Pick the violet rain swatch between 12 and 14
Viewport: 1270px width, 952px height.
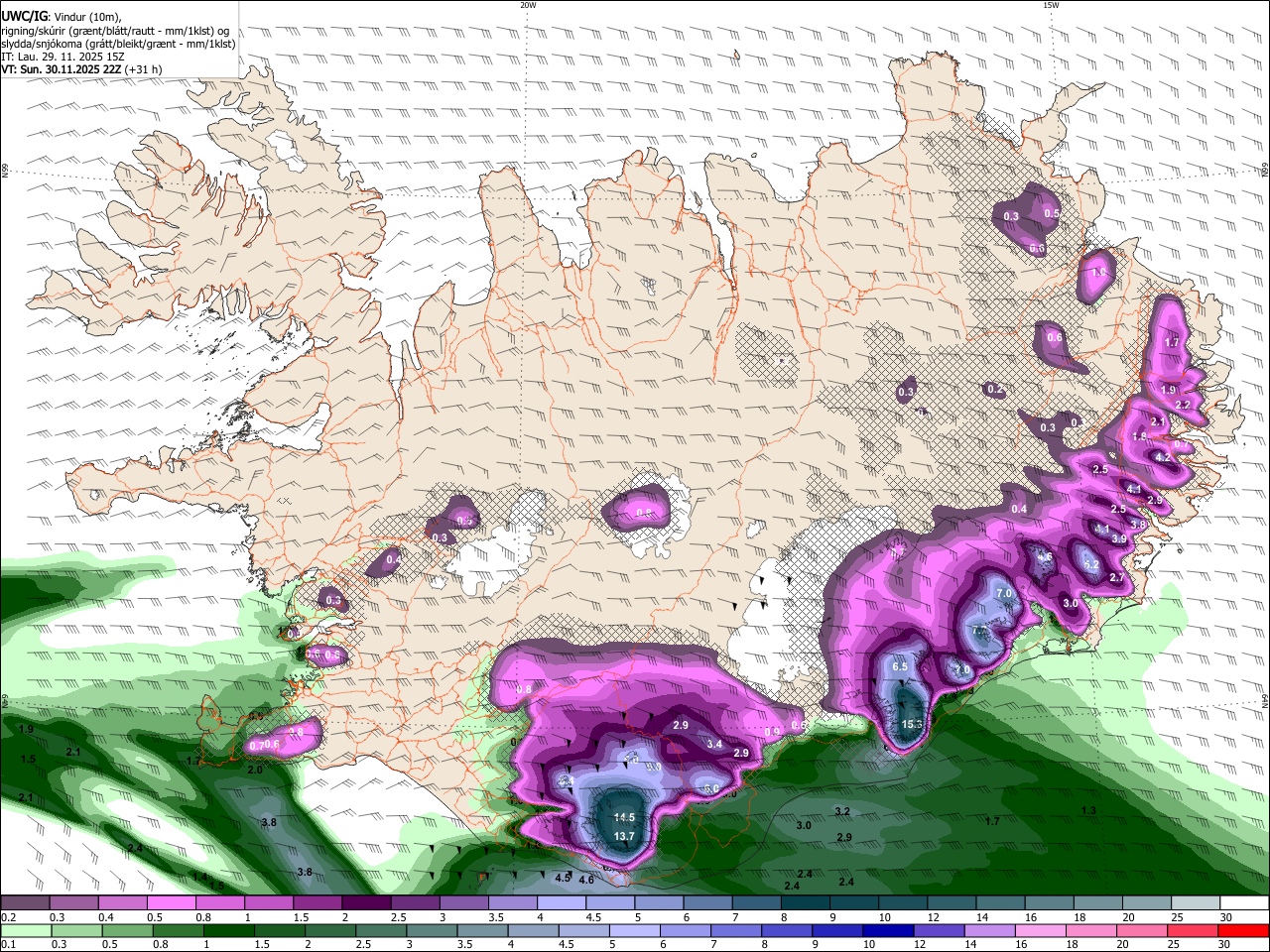click(x=942, y=931)
